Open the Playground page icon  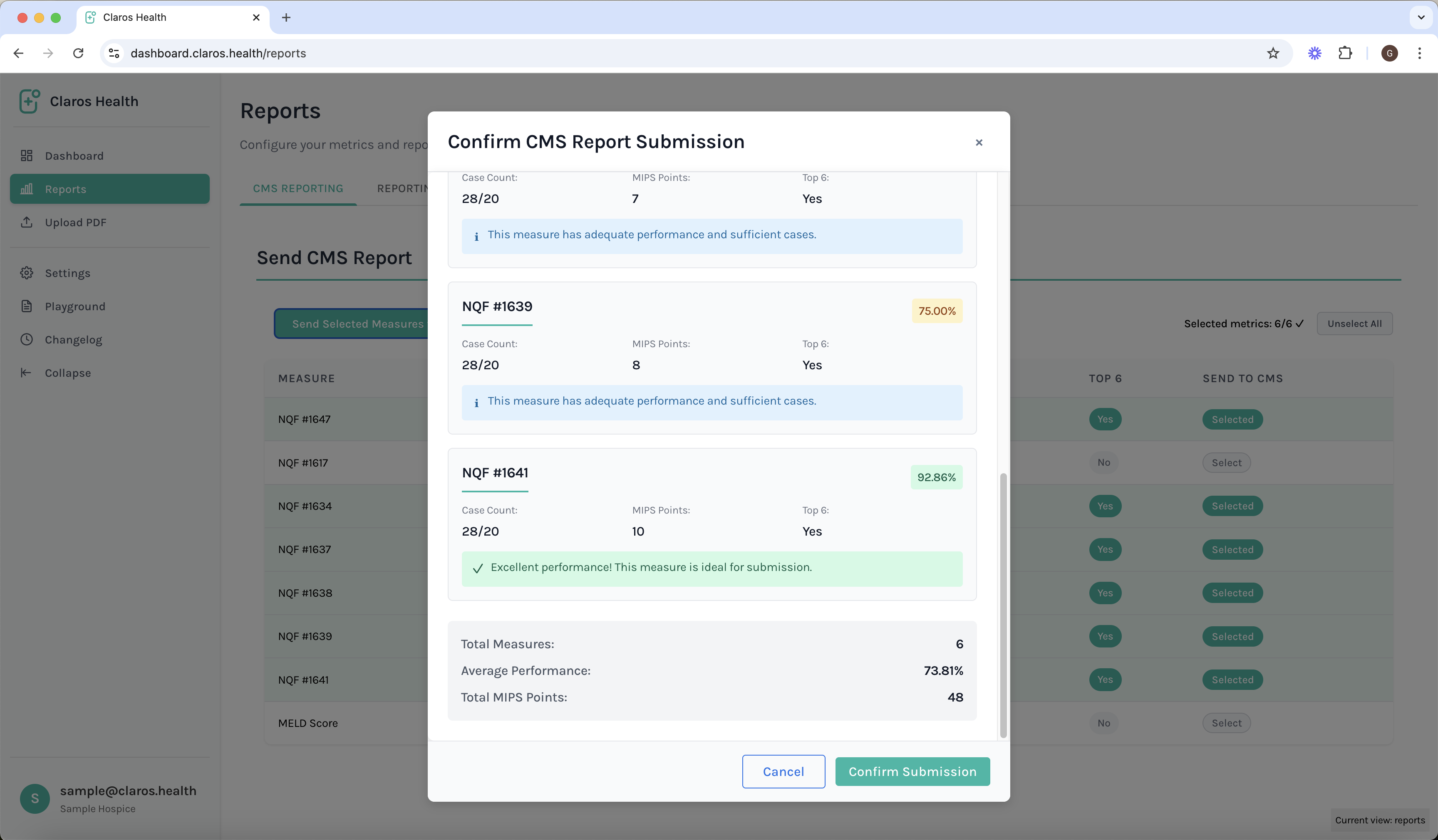[26, 306]
